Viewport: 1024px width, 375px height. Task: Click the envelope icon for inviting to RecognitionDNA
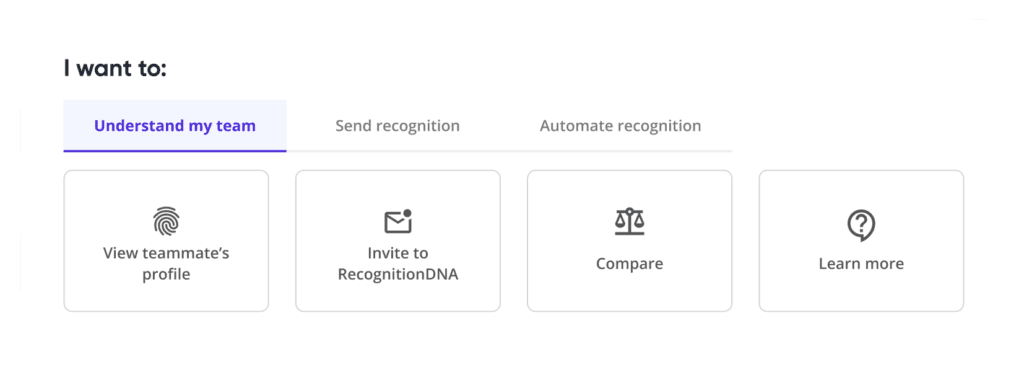tap(398, 221)
